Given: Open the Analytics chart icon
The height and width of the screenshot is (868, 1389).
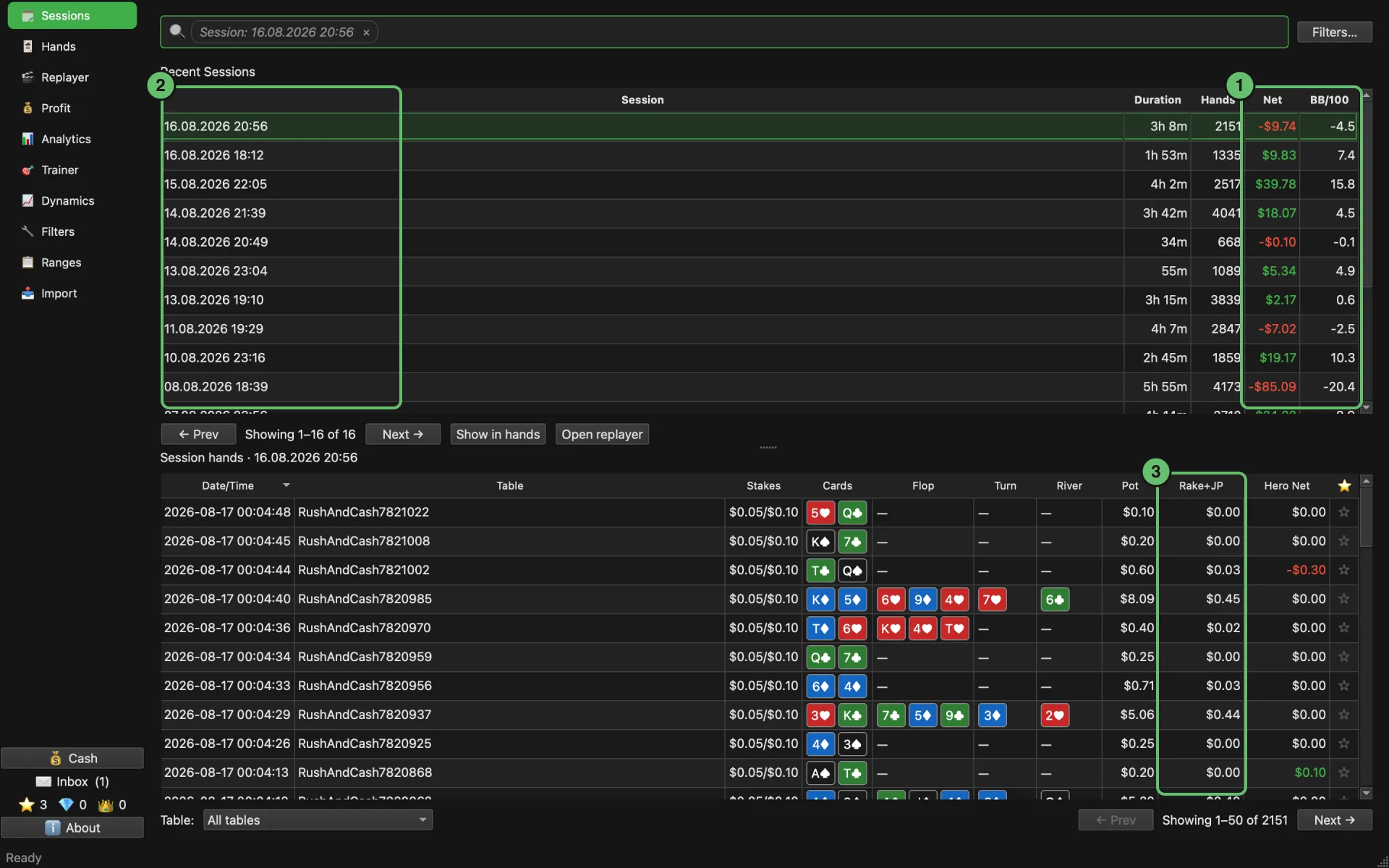Looking at the screenshot, I should (27, 139).
